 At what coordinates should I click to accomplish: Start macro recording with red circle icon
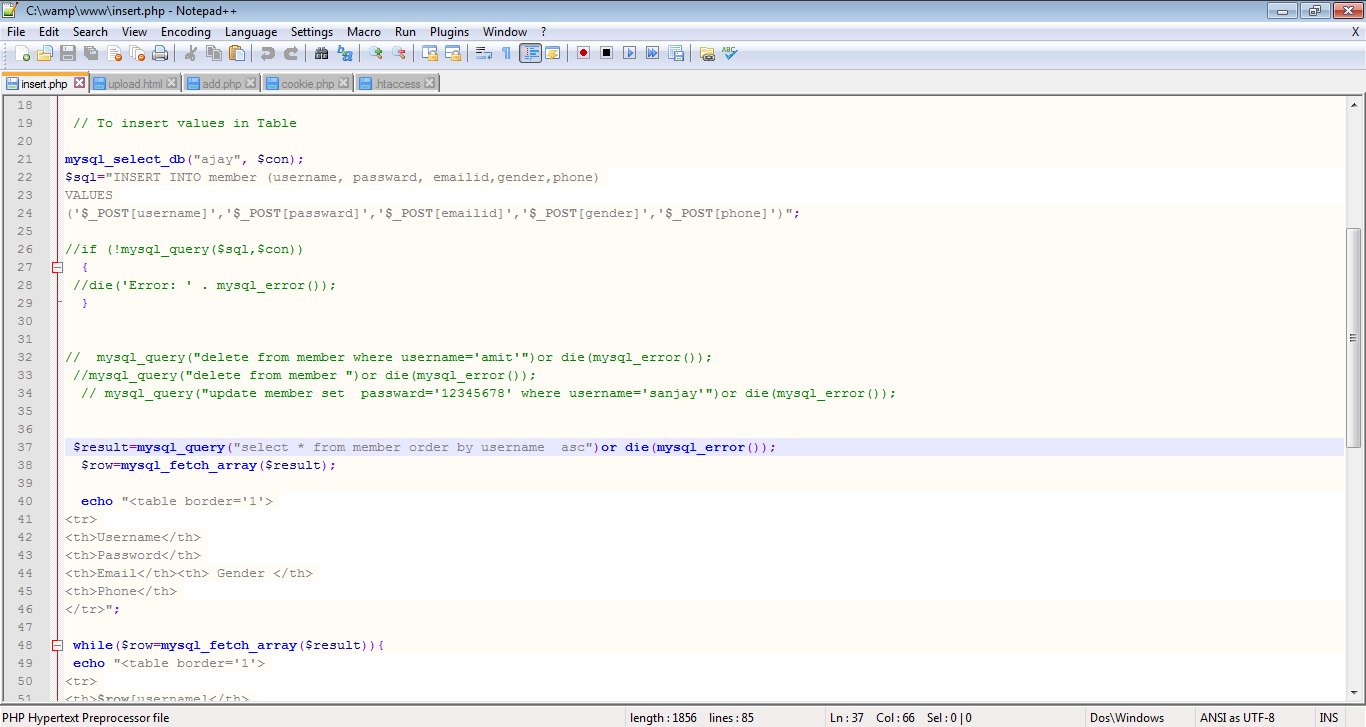583,53
